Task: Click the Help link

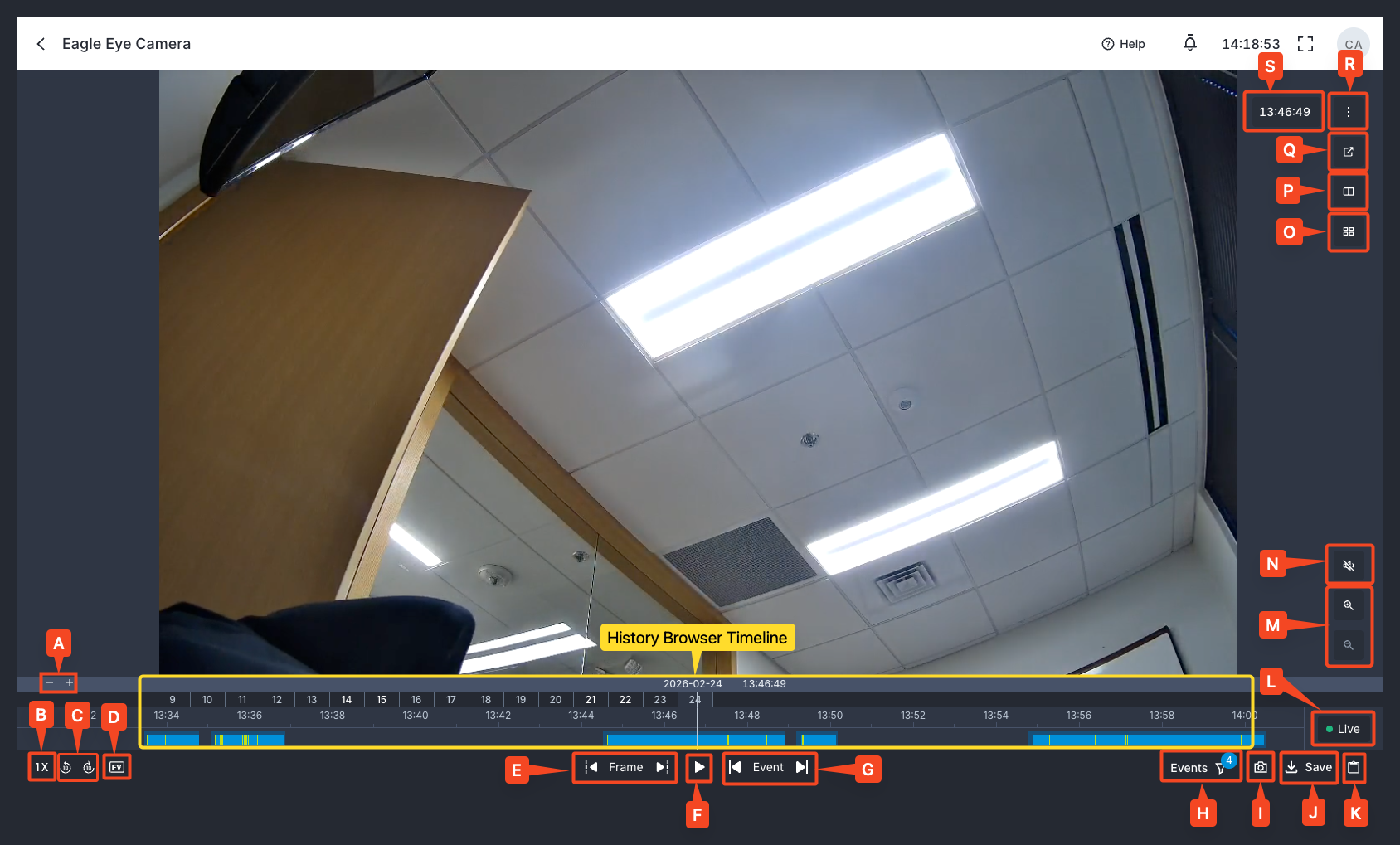Action: [x=1123, y=44]
